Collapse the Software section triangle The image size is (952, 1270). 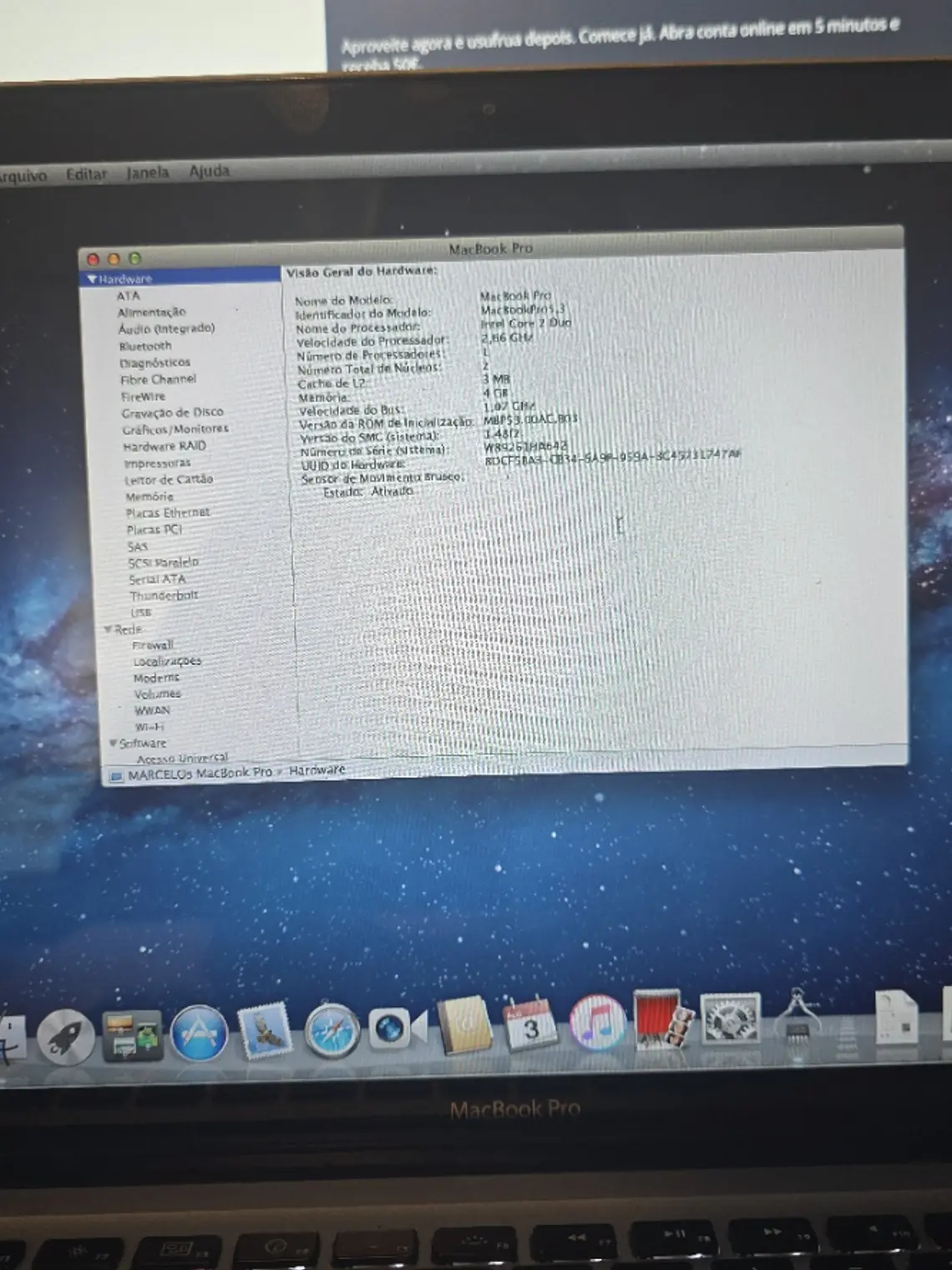pyautogui.click(x=113, y=743)
